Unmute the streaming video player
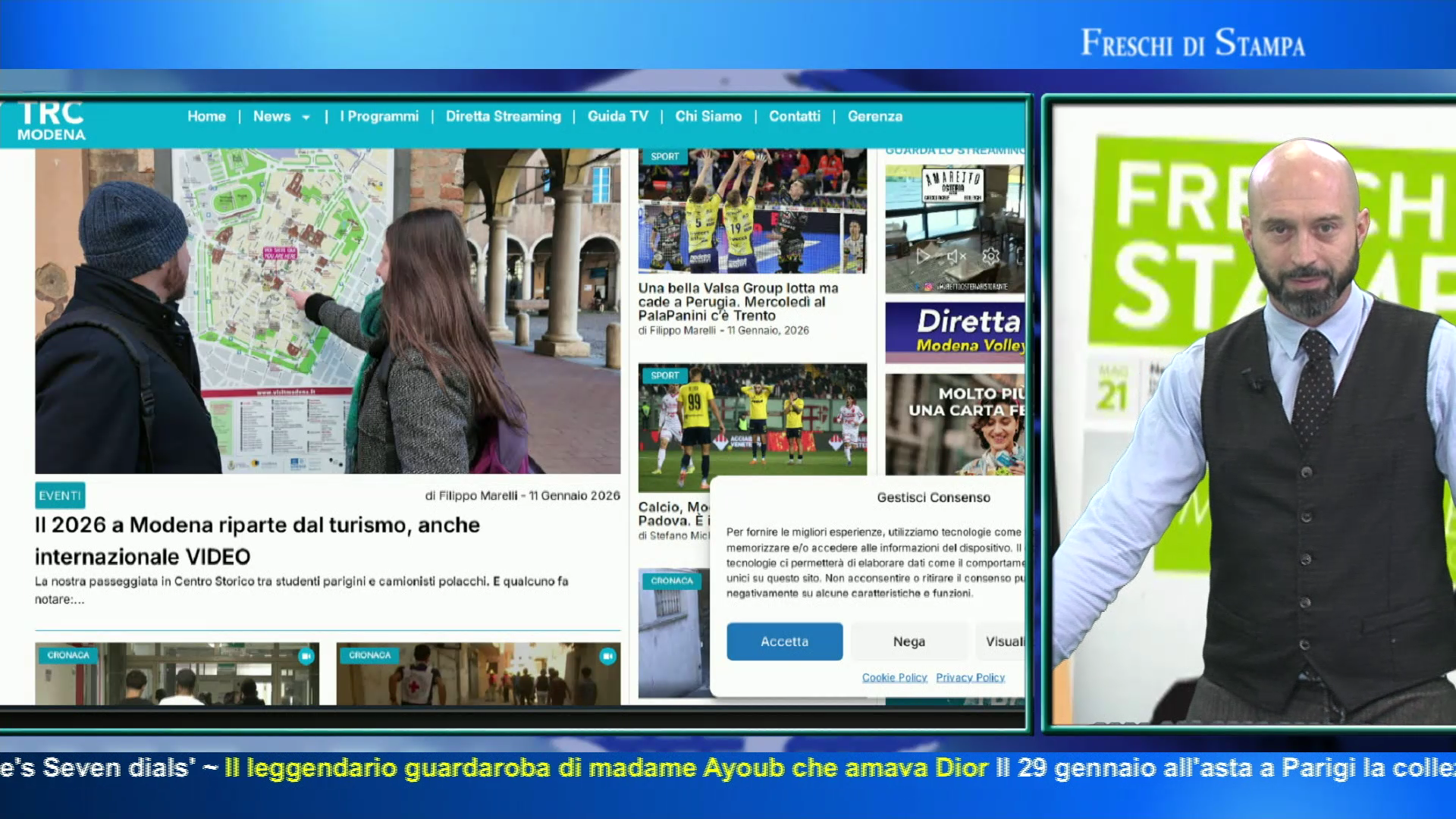 957,256
